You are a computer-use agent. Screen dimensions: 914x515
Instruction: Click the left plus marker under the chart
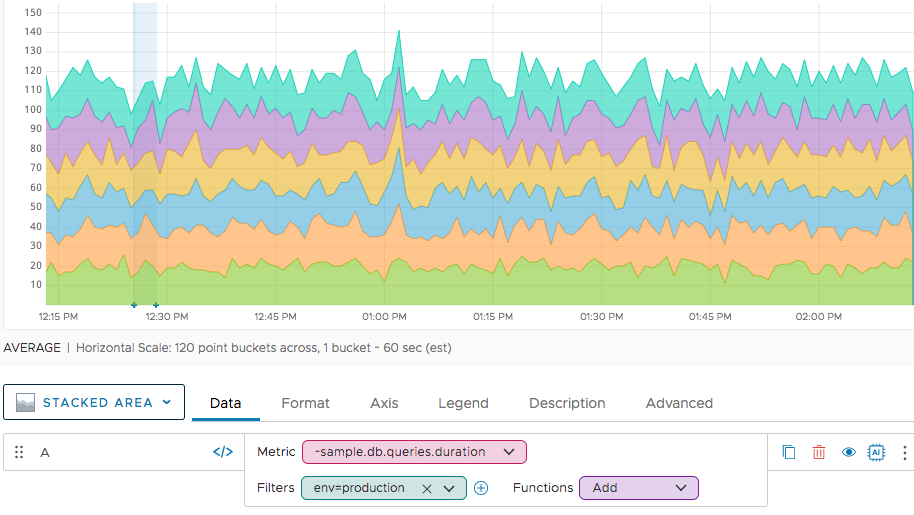pyautogui.click(x=134, y=305)
